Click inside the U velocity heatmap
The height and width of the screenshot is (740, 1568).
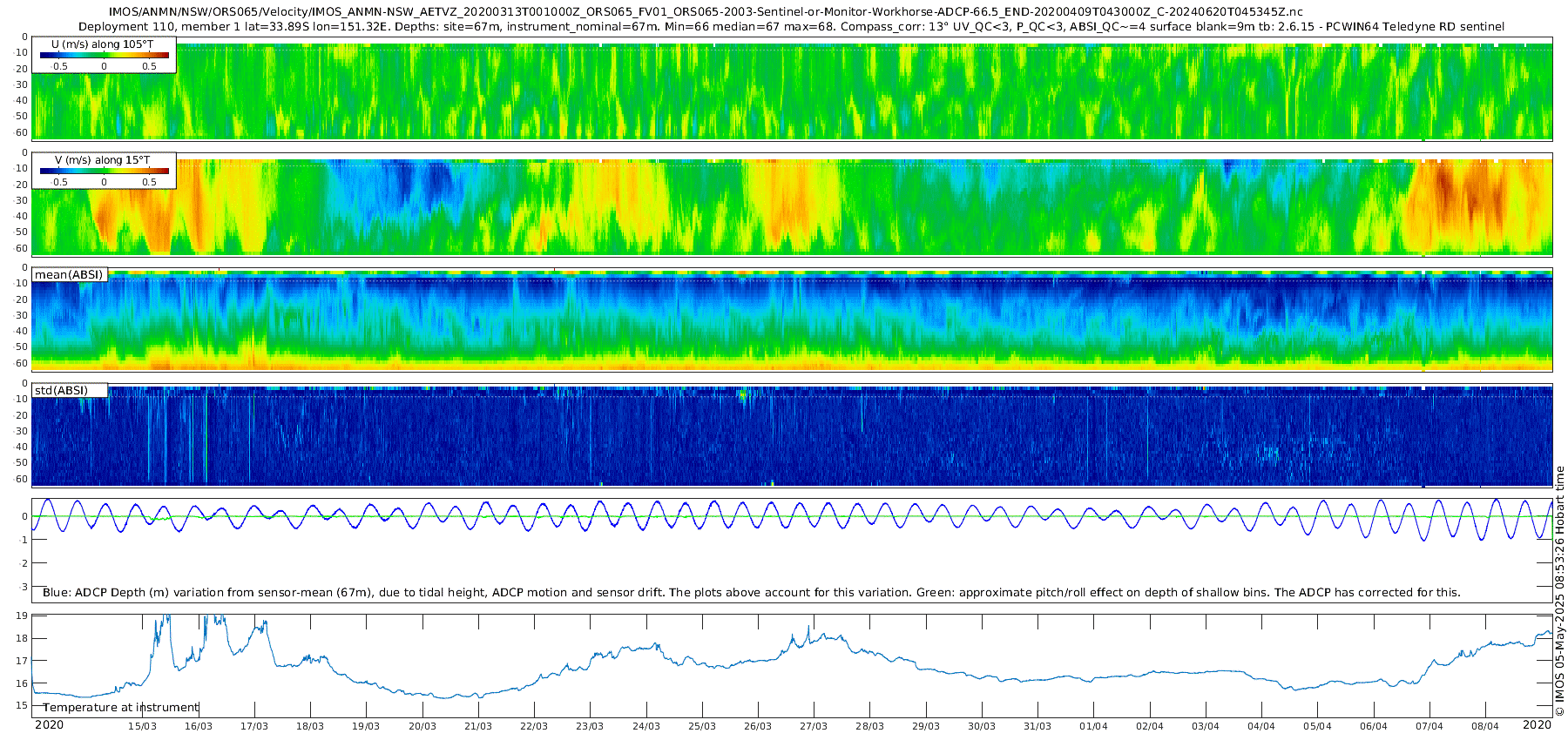792,91
